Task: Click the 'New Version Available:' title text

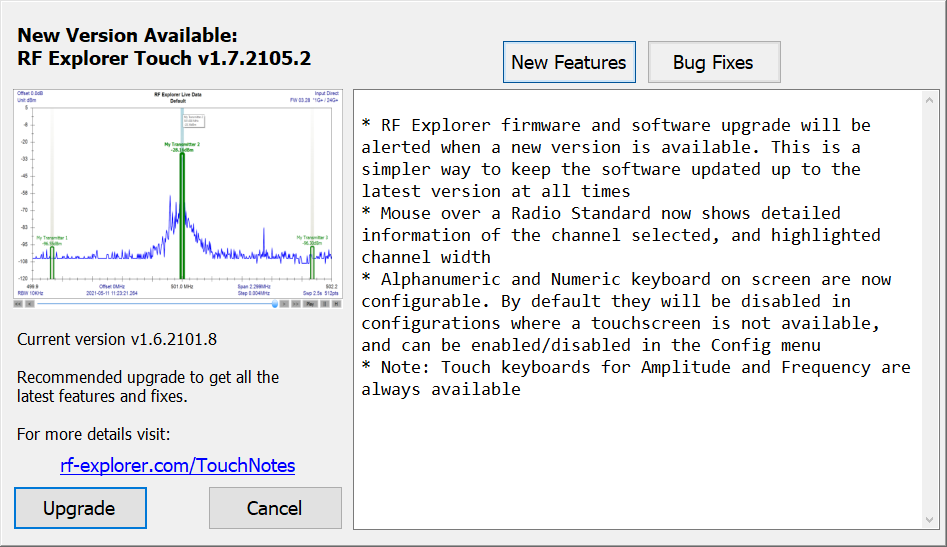Action: 127,35
